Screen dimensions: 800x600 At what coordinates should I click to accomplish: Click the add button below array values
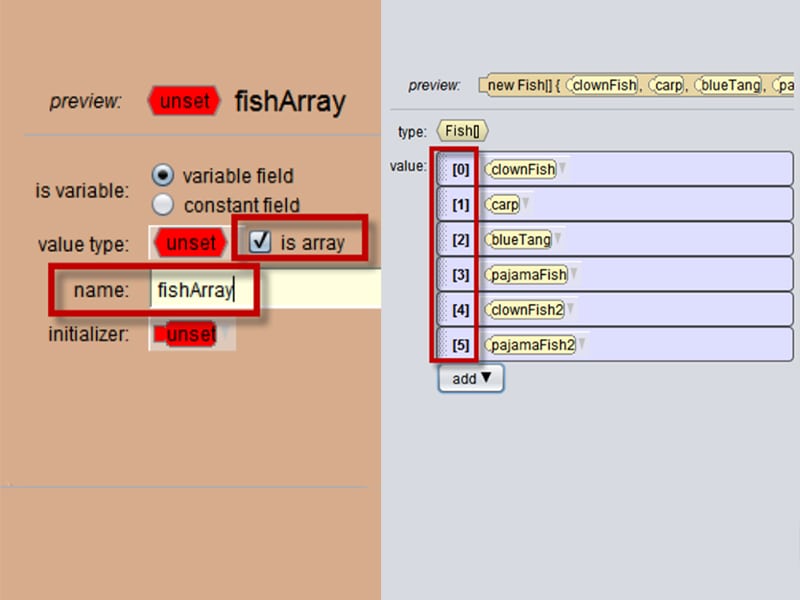coord(471,378)
